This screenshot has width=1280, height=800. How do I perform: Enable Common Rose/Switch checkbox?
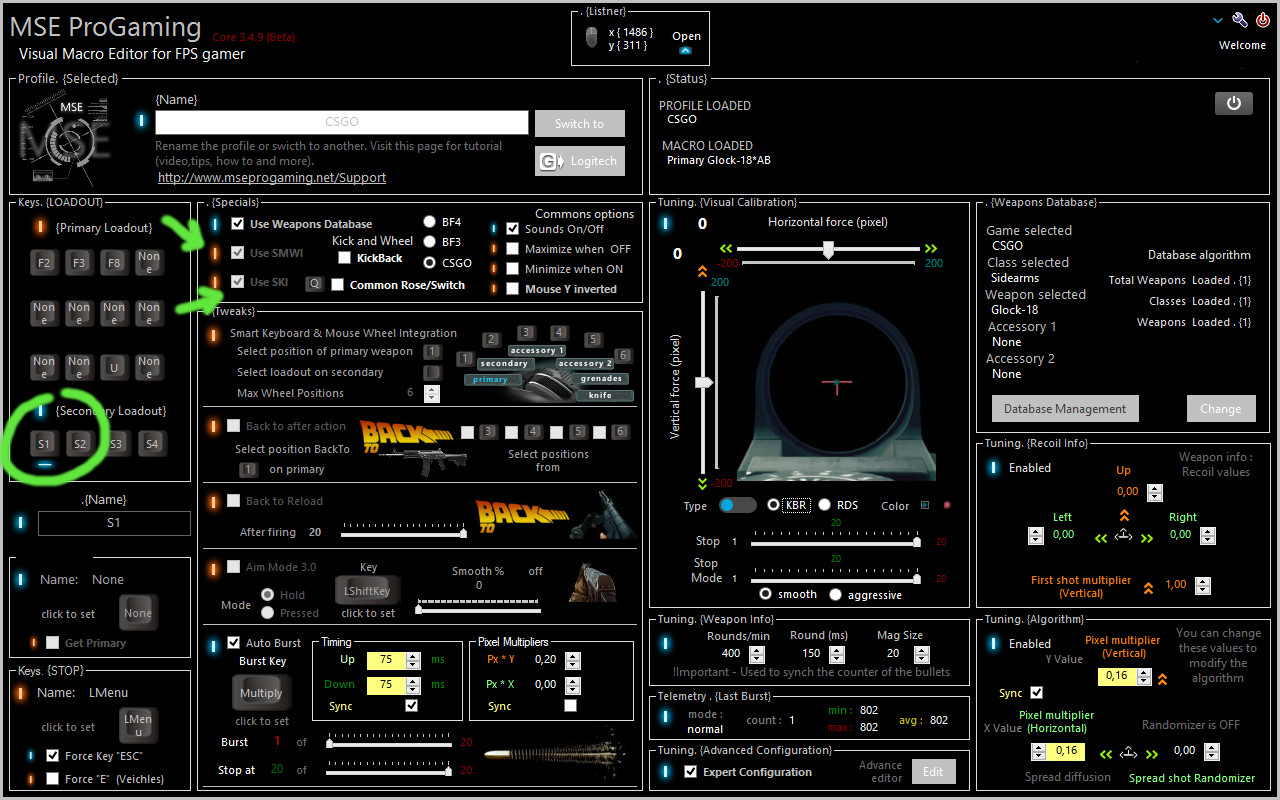[338, 285]
